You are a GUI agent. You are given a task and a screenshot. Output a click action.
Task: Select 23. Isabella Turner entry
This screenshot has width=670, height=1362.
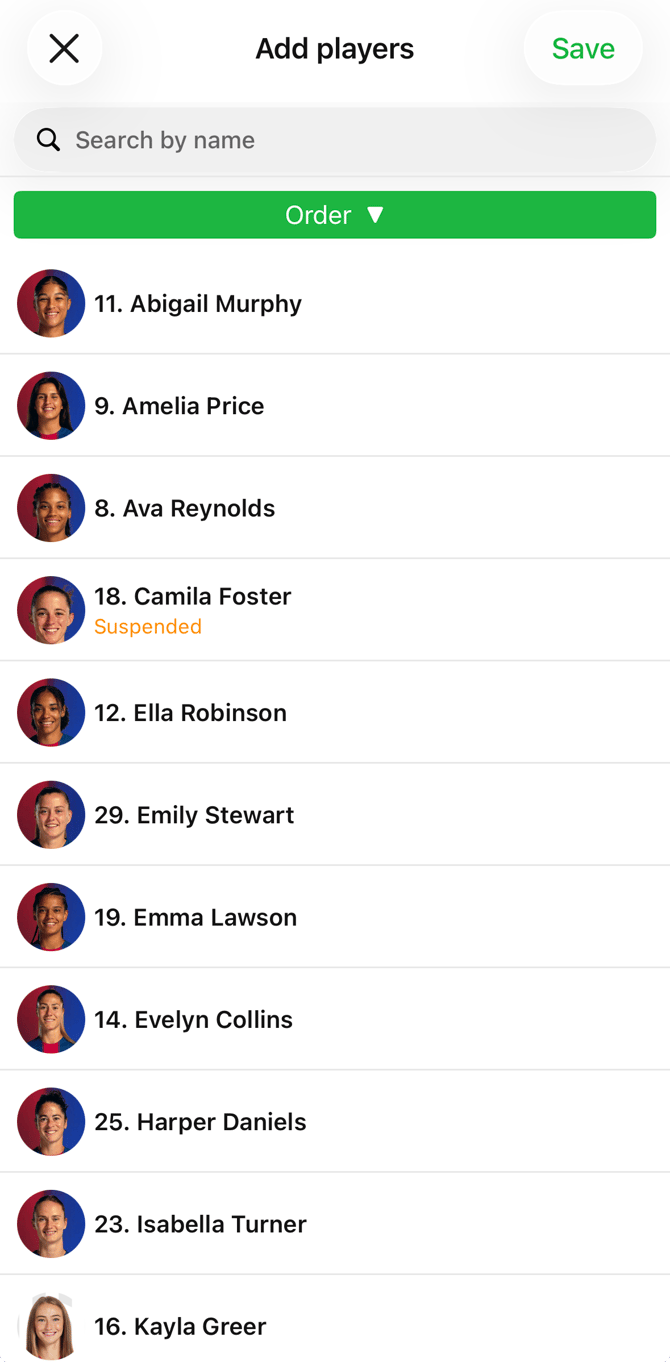[335, 1224]
